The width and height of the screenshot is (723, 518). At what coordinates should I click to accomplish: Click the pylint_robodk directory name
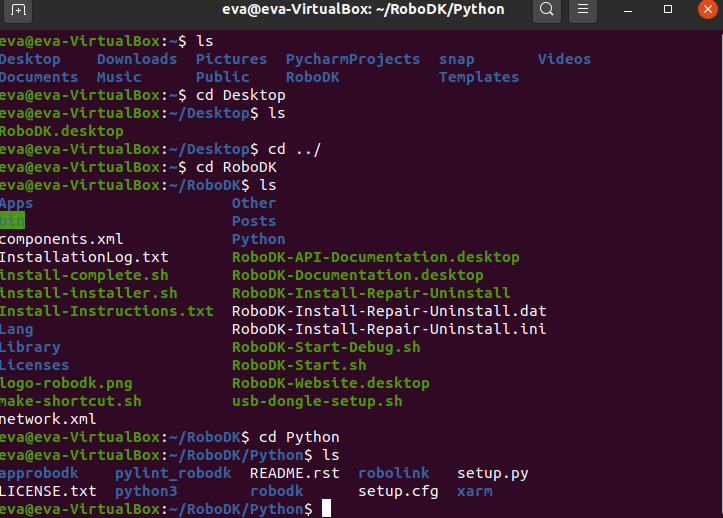pyautogui.click(x=173, y=473)
